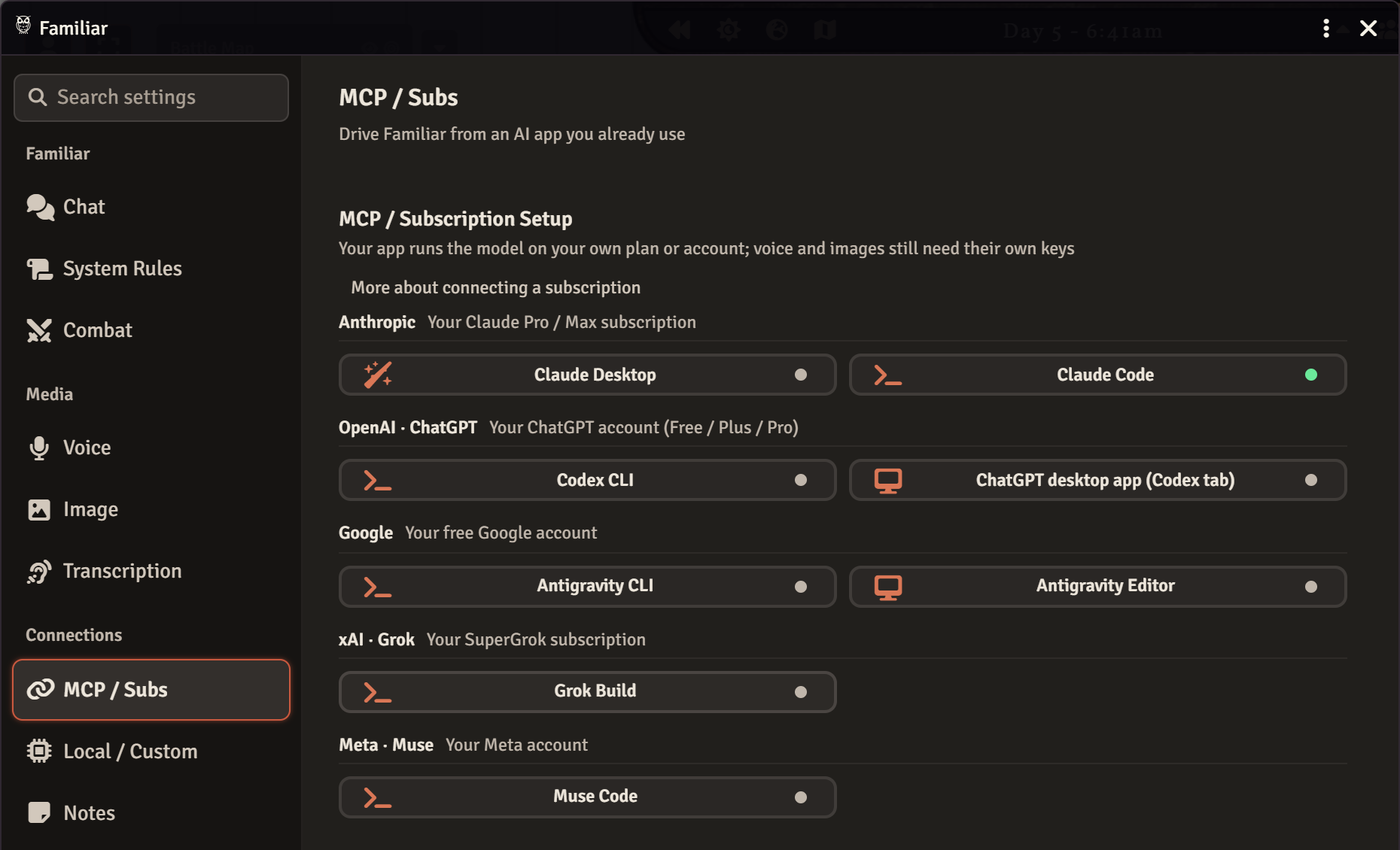1400x850 pixels.
Task: Select the Codex CLI label
Action: point(595,480)
